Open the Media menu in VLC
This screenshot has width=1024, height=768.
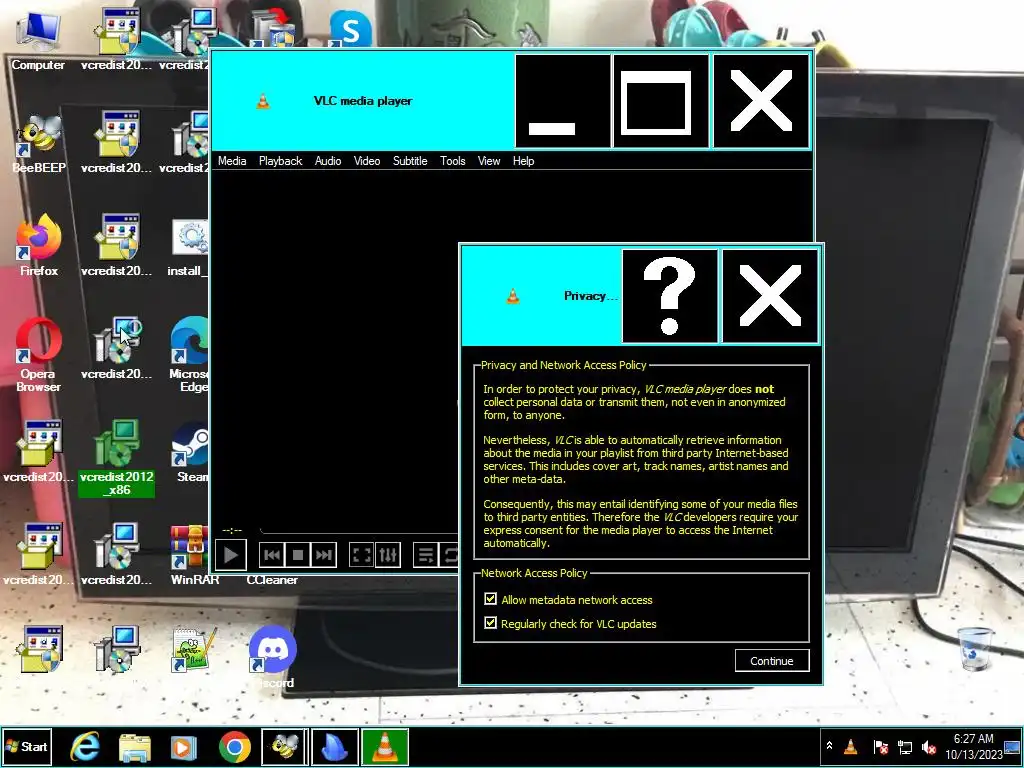[x=232, y=161]
